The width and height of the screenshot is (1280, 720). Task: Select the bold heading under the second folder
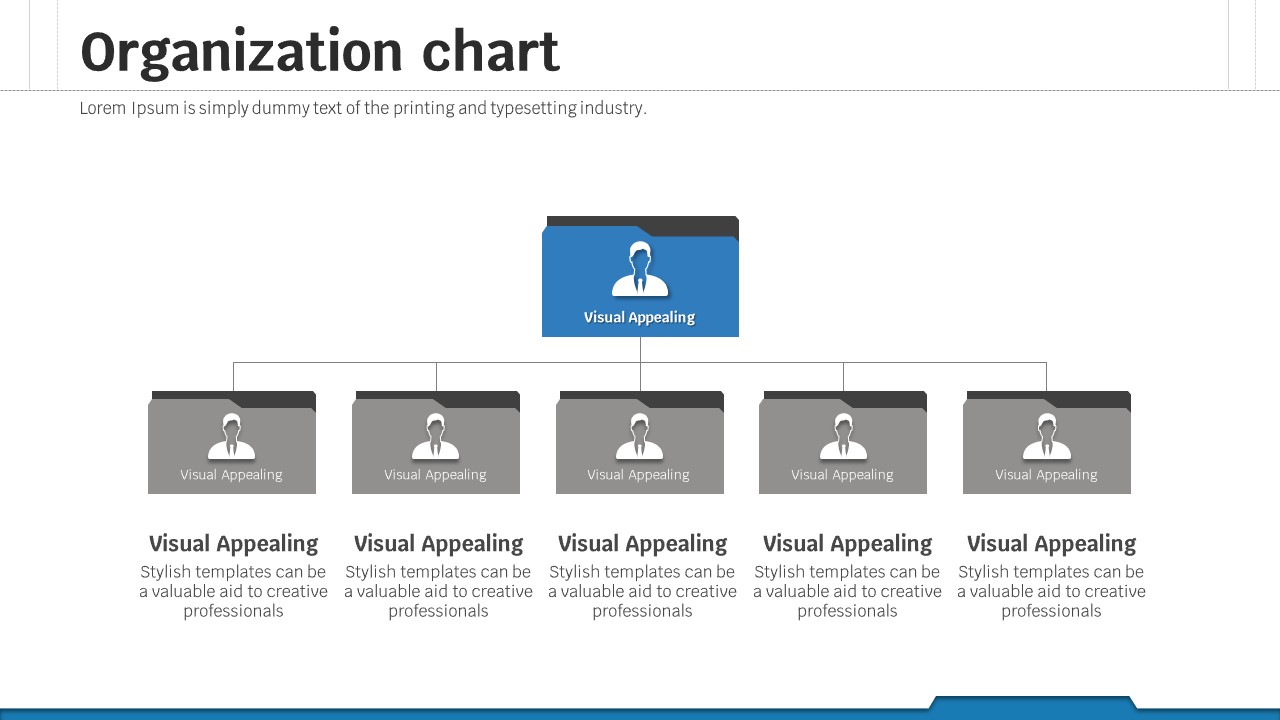point(438,544)
